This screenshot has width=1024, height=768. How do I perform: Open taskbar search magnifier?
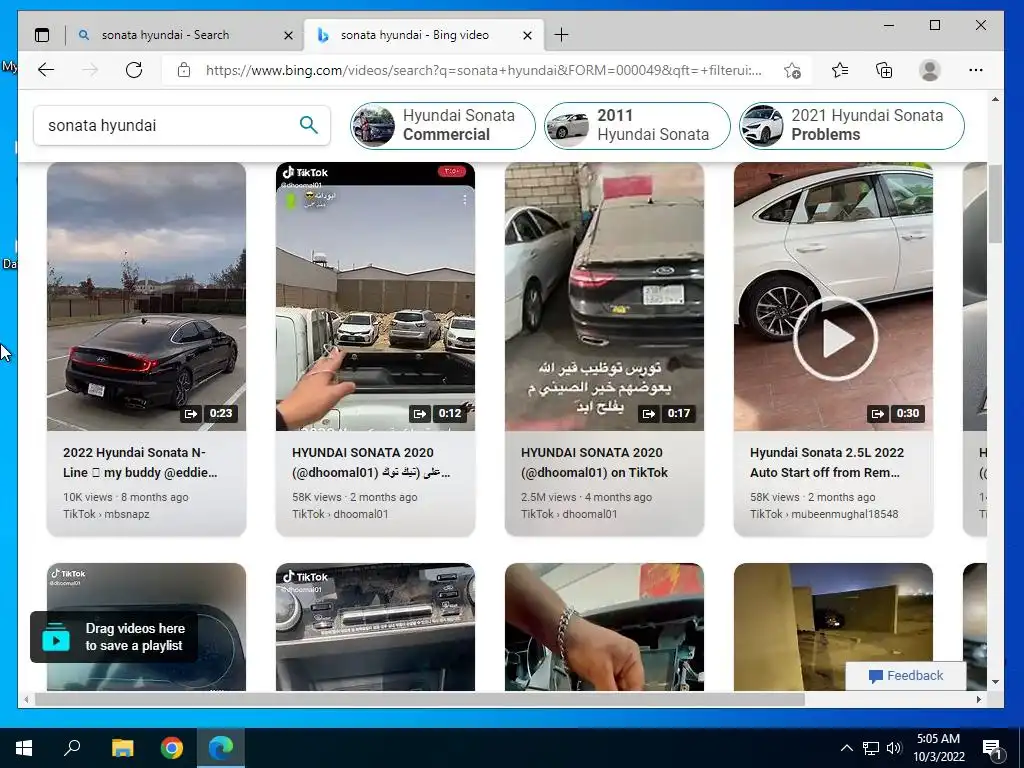72,748
